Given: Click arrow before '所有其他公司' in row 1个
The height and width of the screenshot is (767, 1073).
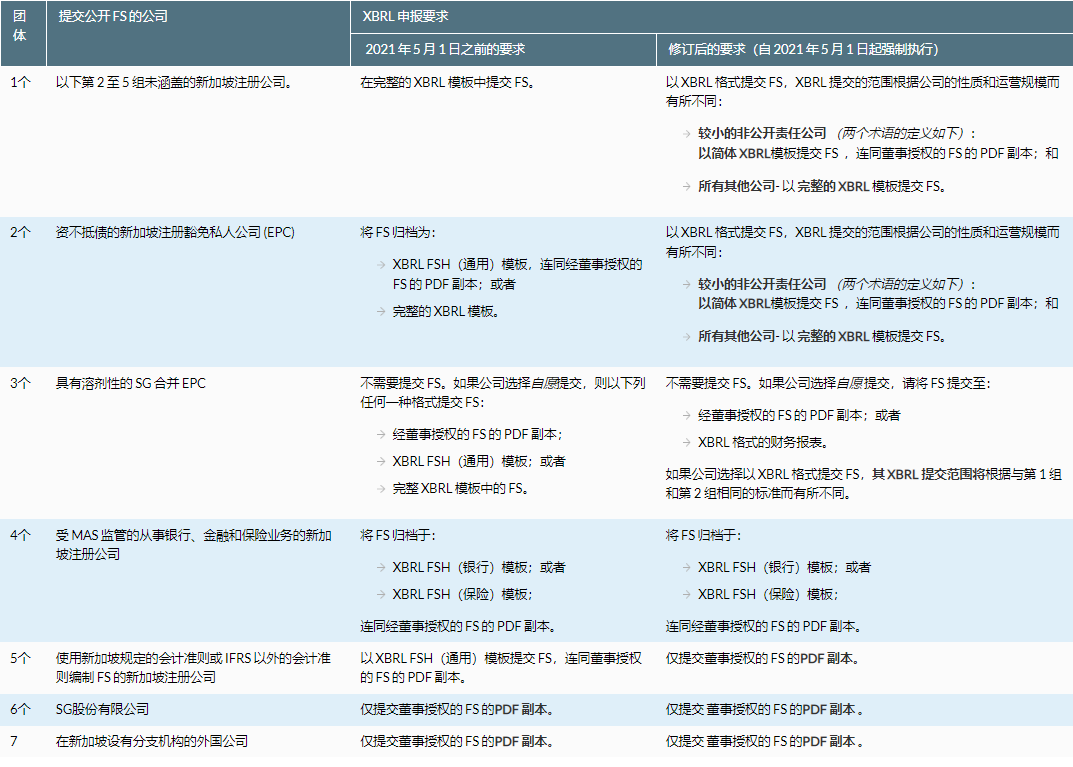Looking at the screenshot, I should 686,186.
